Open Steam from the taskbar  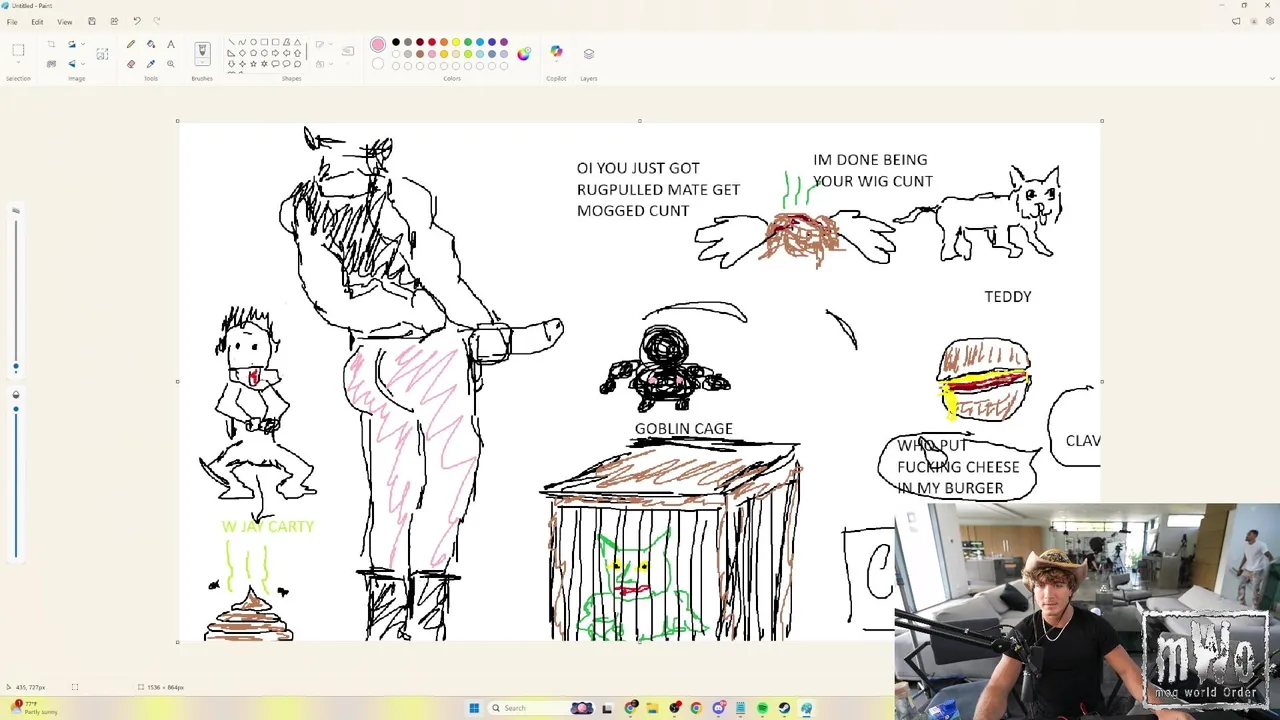click(x=784, y=708)
